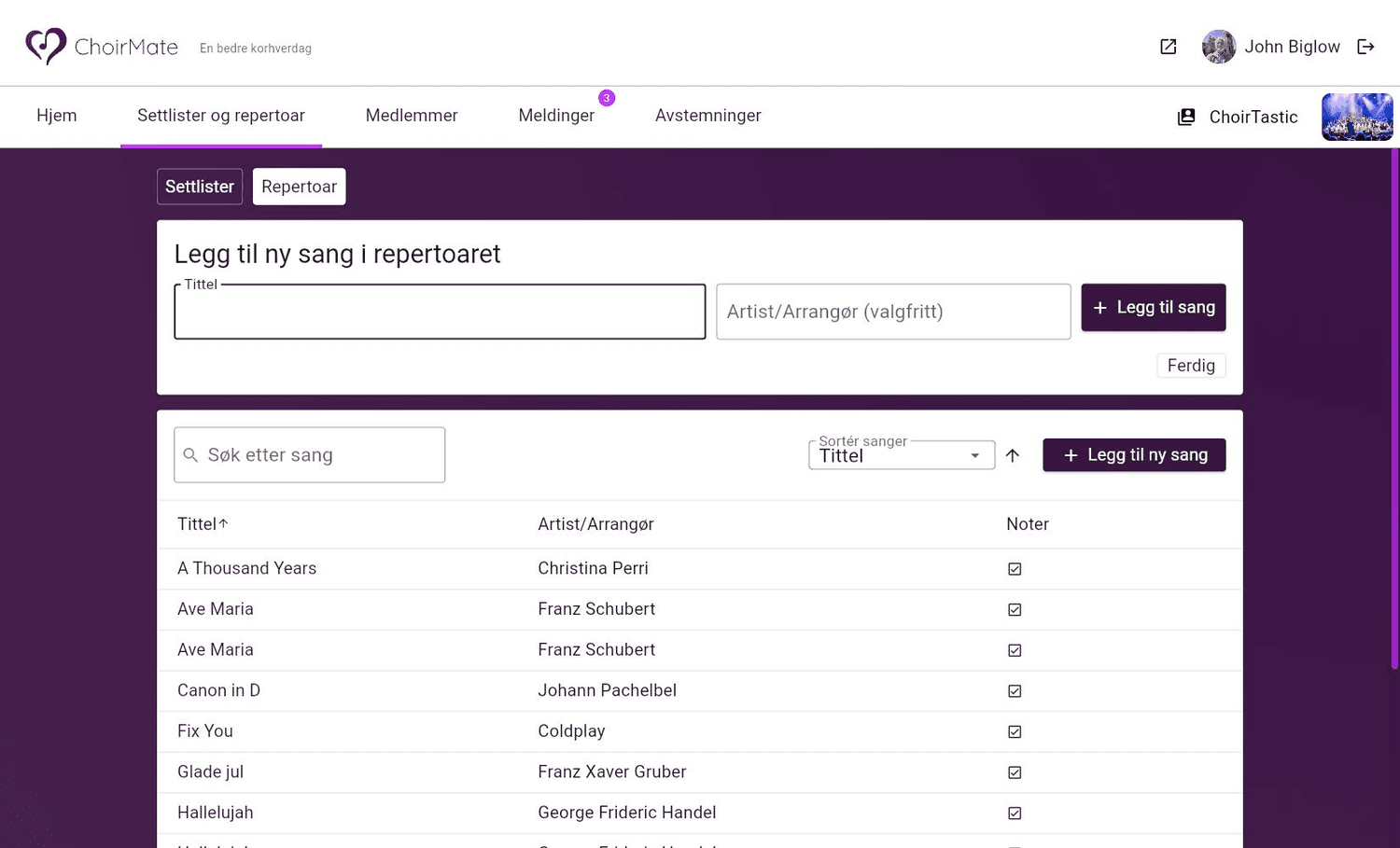Open the ChoirTastic choir photo thumbnail
Screen dimensions: 1400x848
pos(1357,117)
